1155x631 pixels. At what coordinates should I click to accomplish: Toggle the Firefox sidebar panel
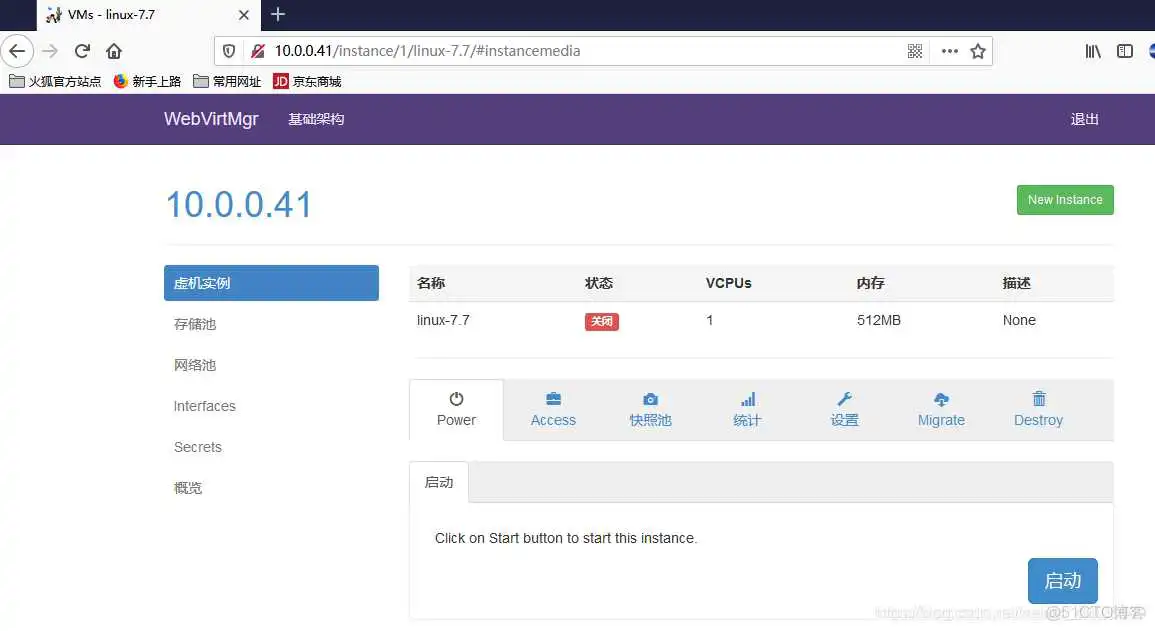tap(1125, 50)
